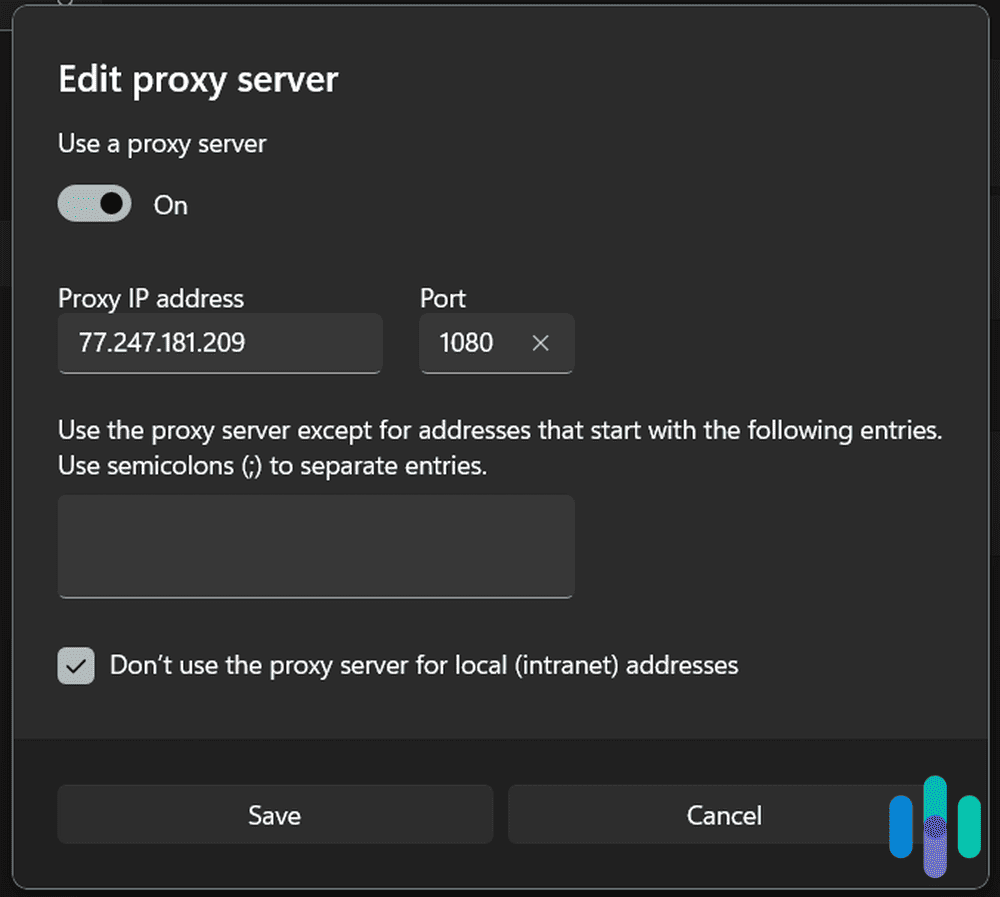Clear the Port field with X icon
The width and height of the screenshot is (1000, 897).
coord(540,343)
